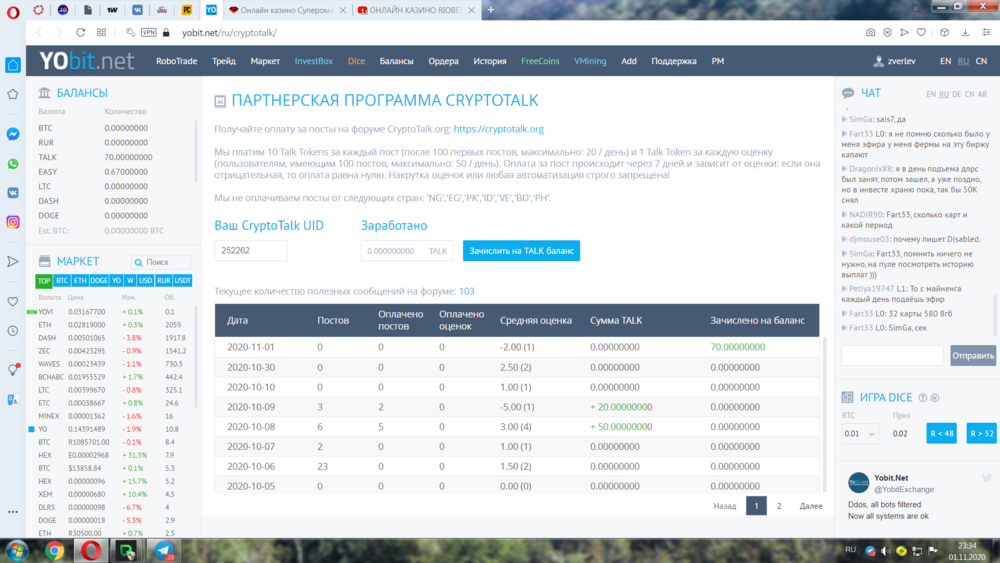This screenshot has width=1000, height=563.
Task: Click the Twitter bird icon in Yobit.Net widget
Action: point(987,478)
